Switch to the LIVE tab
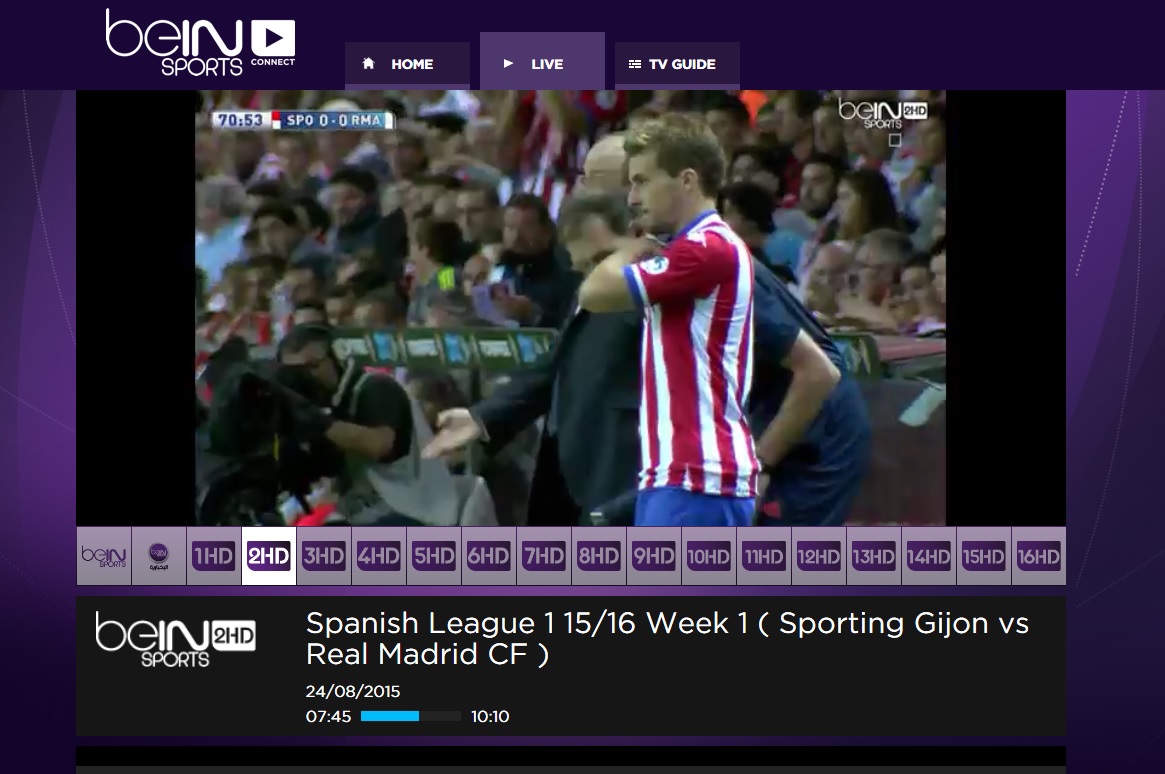Viewport: 1165px width, 774px height. (542, 62)
